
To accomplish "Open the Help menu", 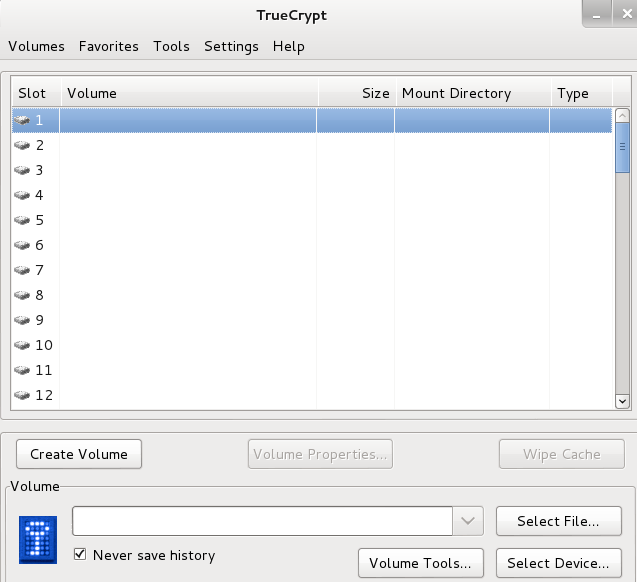I will 288,46.
